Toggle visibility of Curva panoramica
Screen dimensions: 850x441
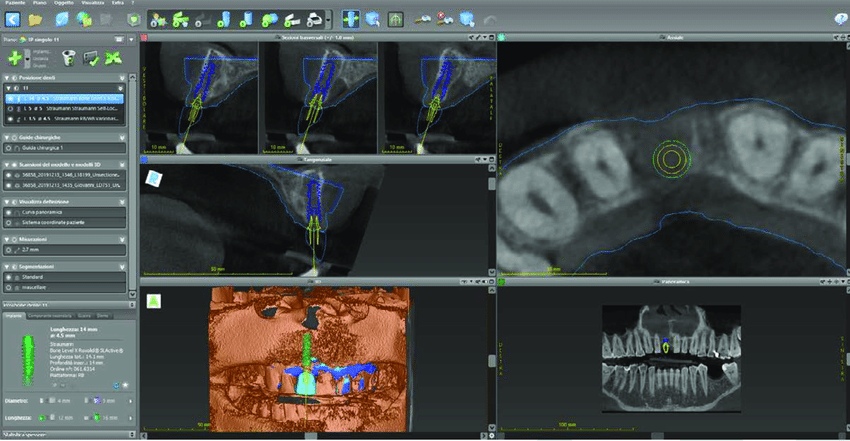[10, 212]
